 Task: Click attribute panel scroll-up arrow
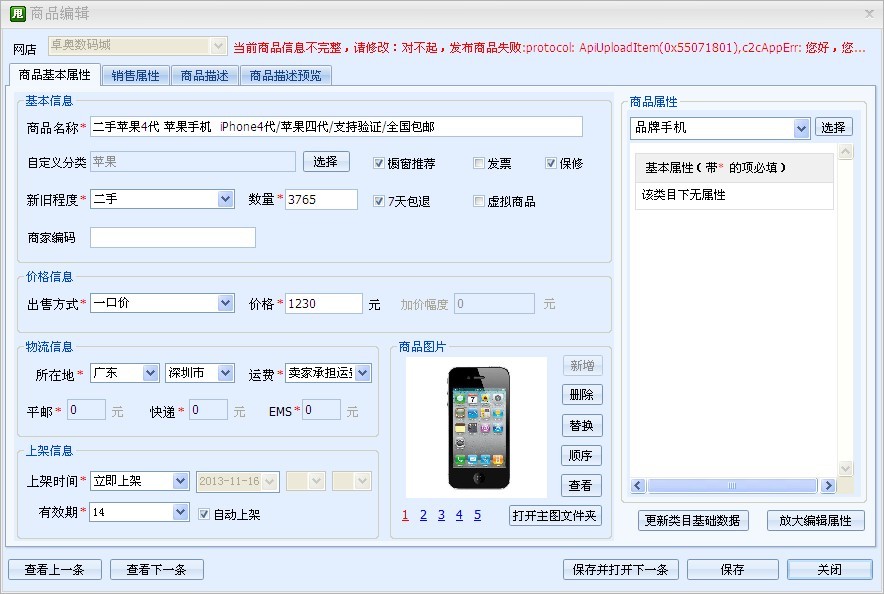pos(846,151)
